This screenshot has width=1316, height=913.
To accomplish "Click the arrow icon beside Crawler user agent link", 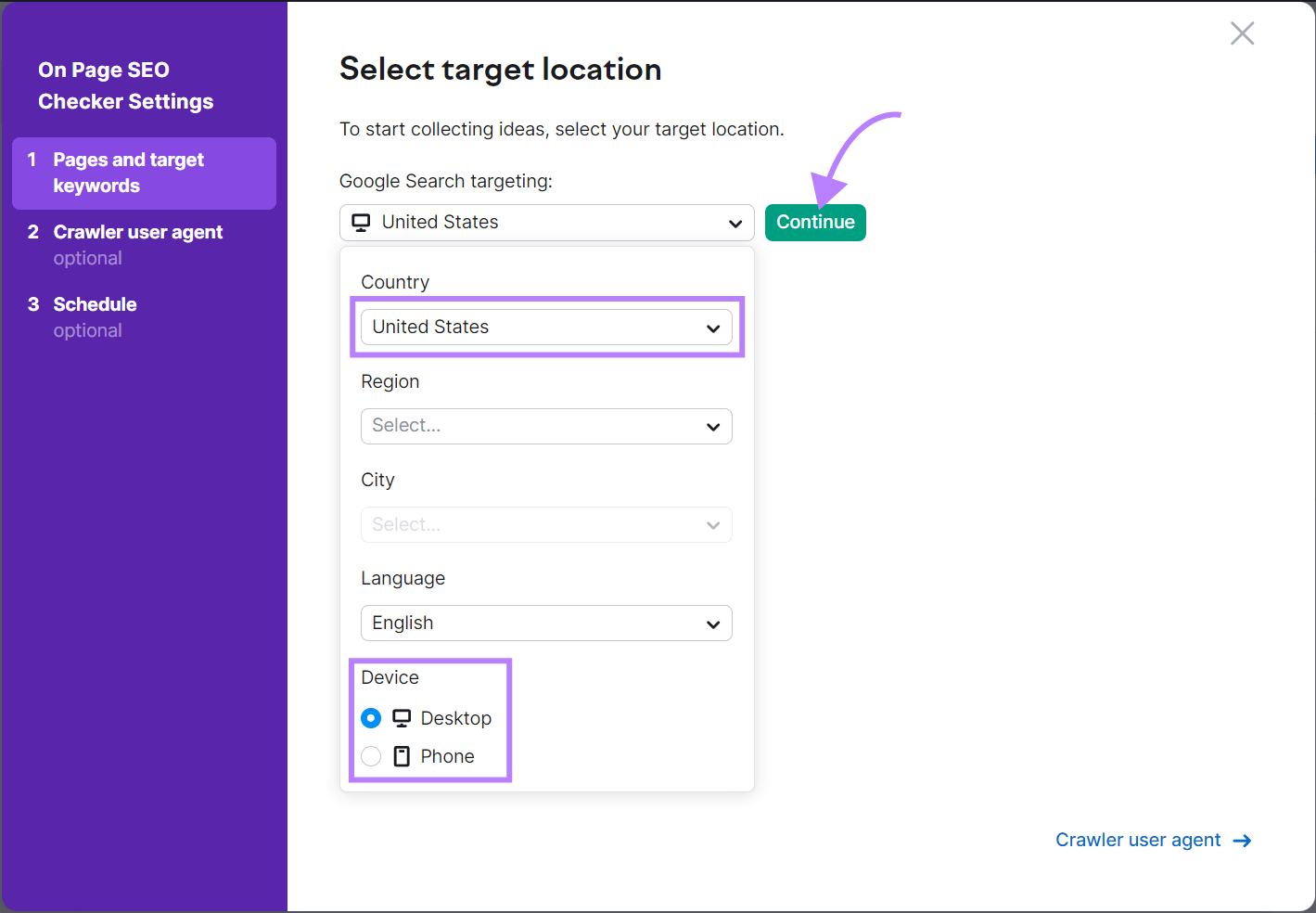I will click(x=1242, y=841).
